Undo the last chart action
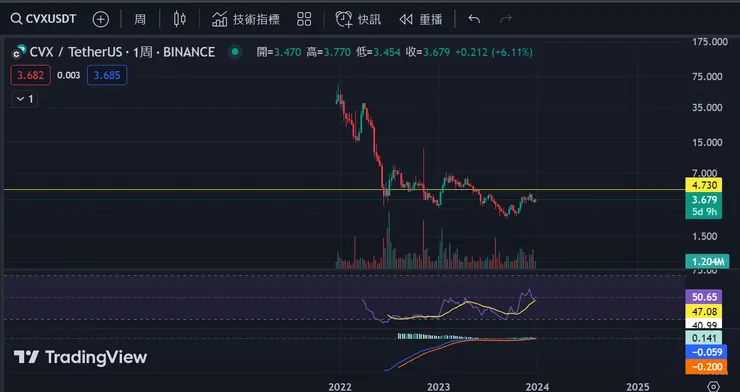740x392 pixels. (474, 19)
